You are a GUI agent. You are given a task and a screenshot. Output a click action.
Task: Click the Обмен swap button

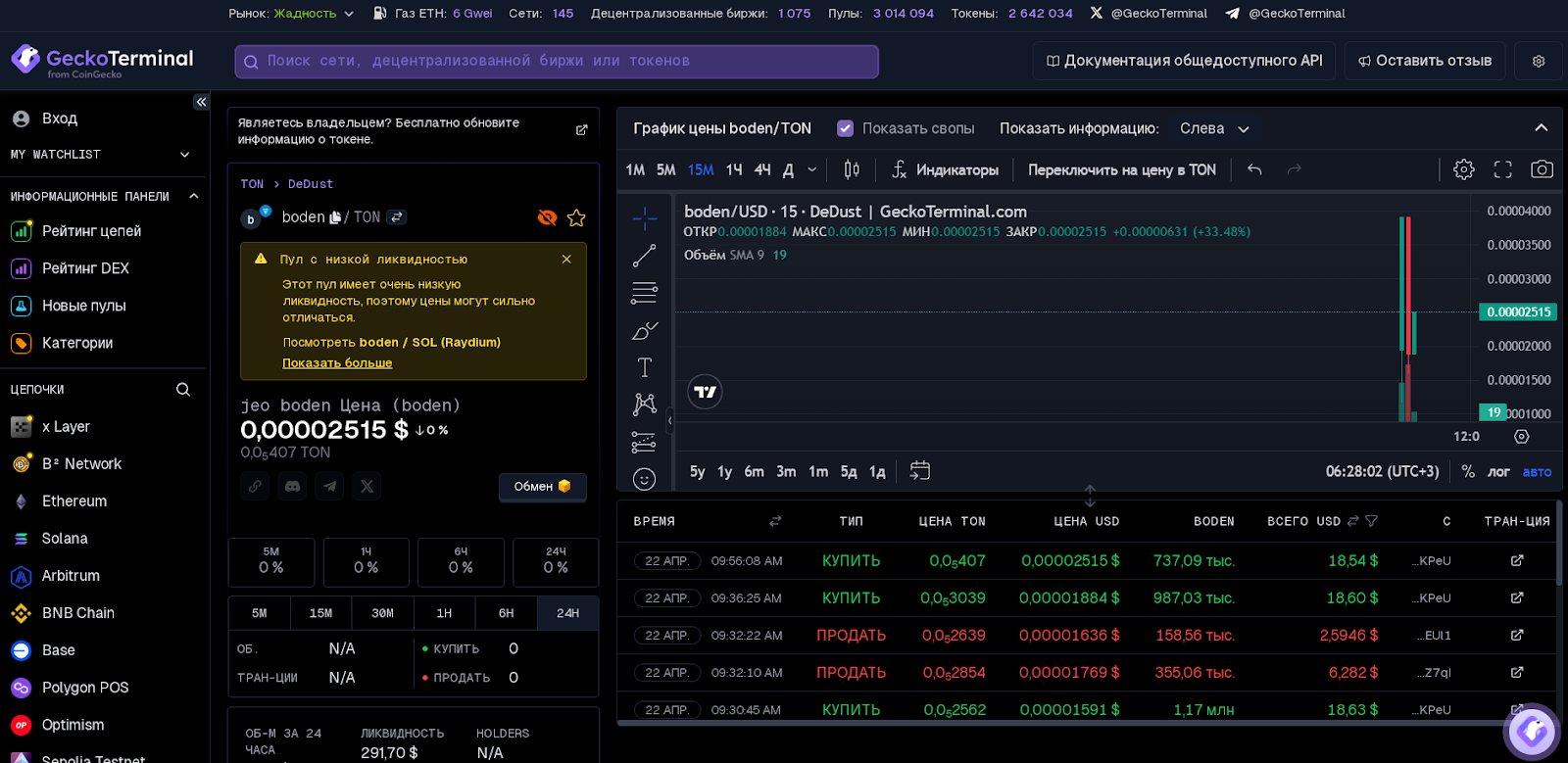coord(543,486)
